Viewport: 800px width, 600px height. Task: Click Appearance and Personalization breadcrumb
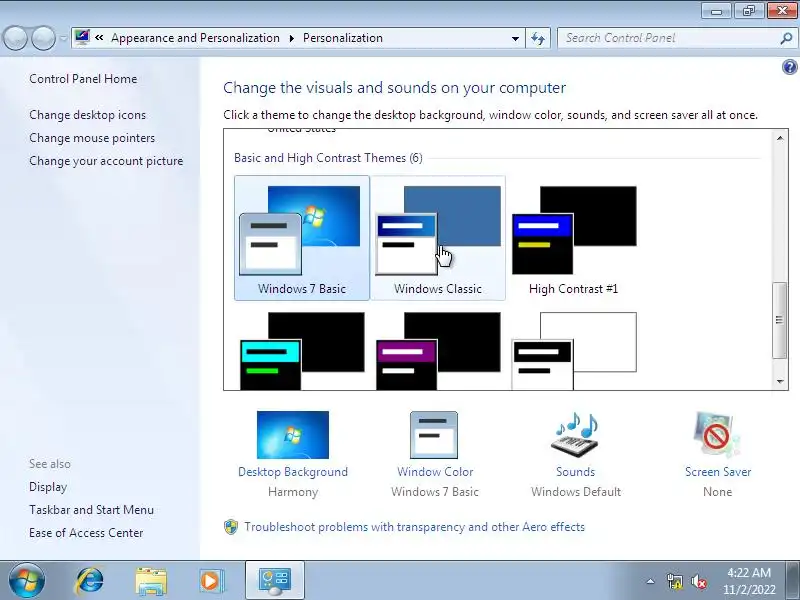pyautogui.click(x=195, y=38)
